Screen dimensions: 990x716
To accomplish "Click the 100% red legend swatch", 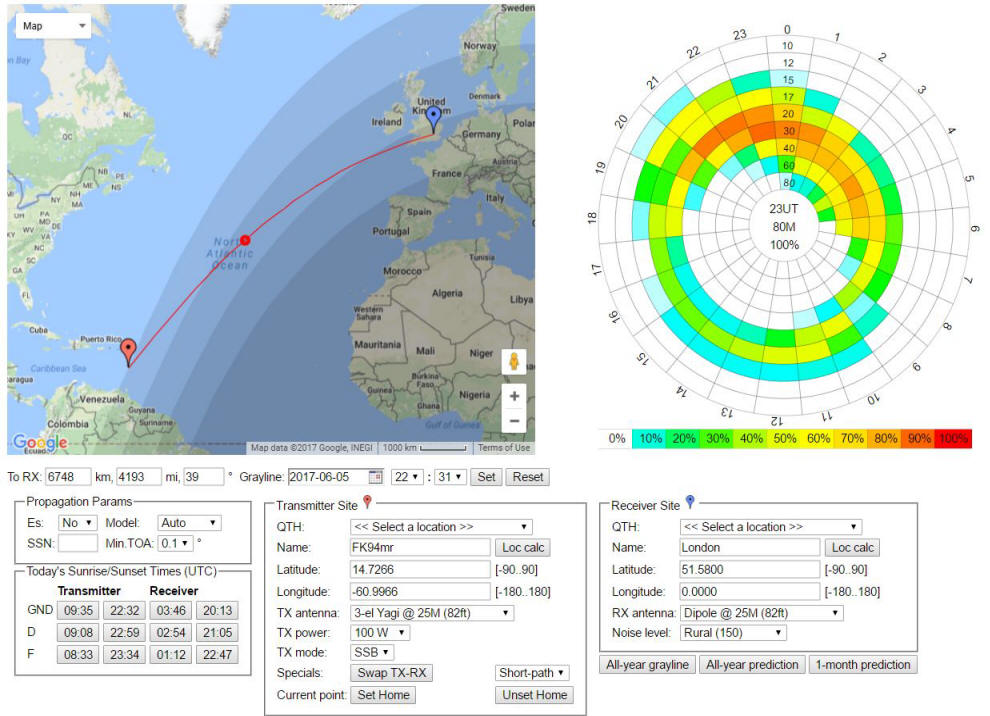I will (x=952, y=439).
